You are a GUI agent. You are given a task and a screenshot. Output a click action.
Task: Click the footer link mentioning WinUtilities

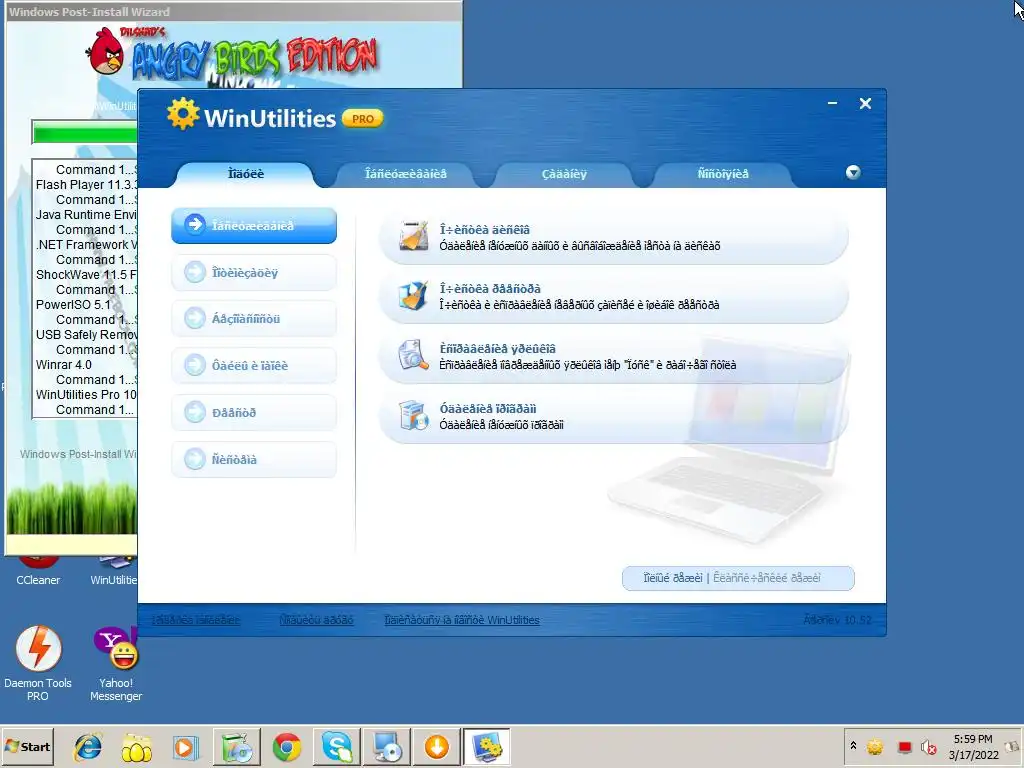point(462,620)
